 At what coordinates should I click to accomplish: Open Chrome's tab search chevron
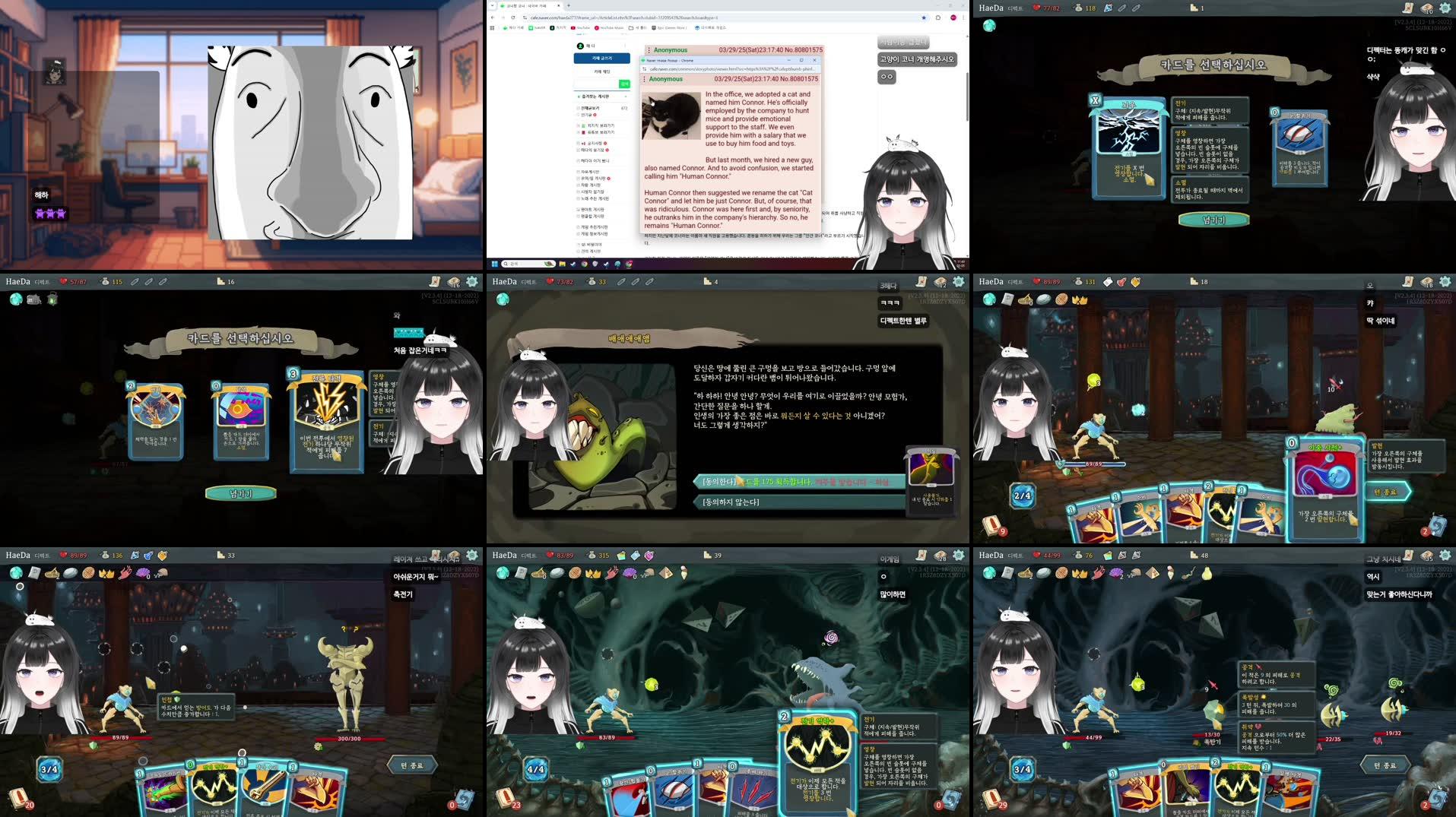pos(493,5)
